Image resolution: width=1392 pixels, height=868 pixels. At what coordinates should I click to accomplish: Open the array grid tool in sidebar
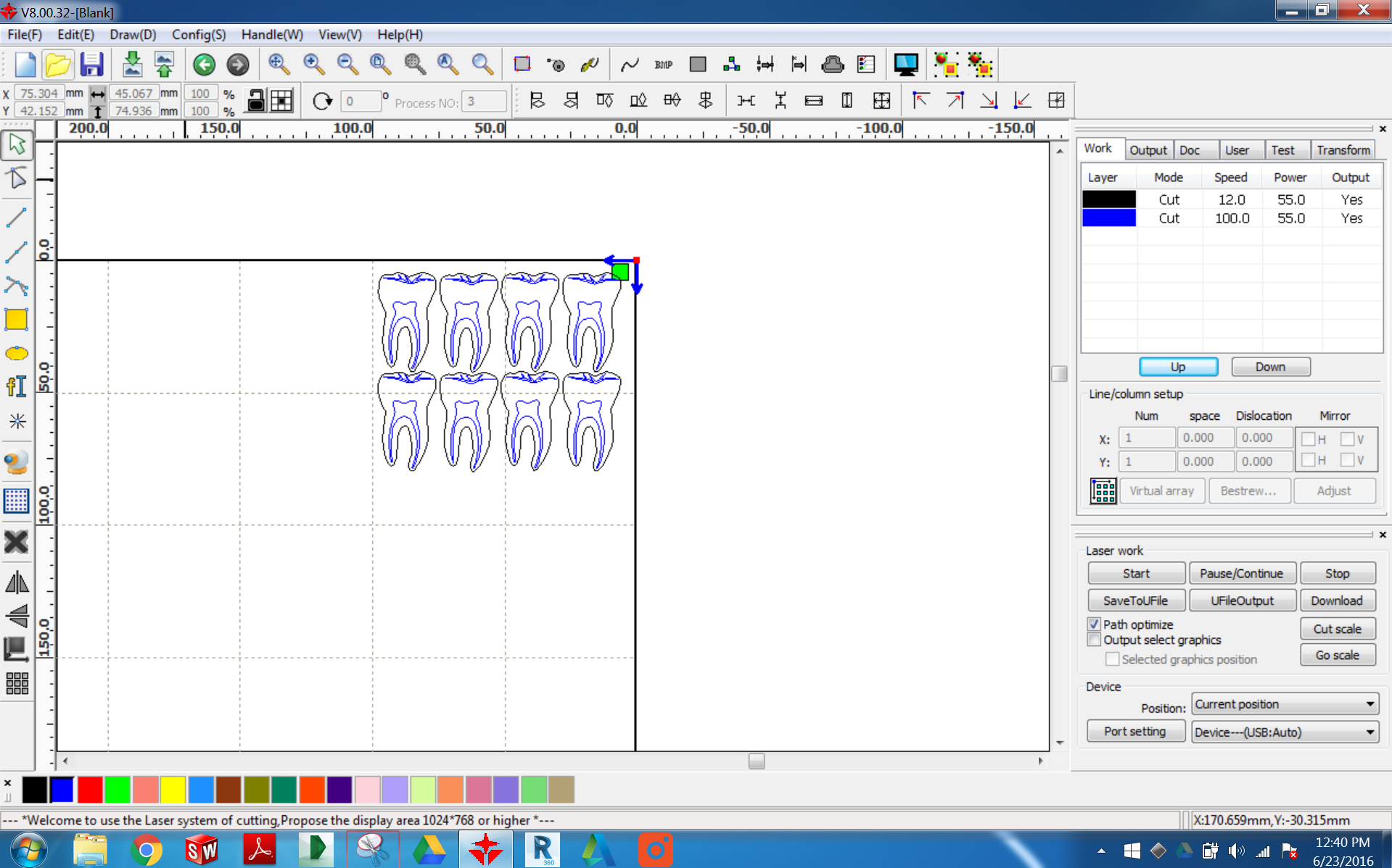pos(17,683)
